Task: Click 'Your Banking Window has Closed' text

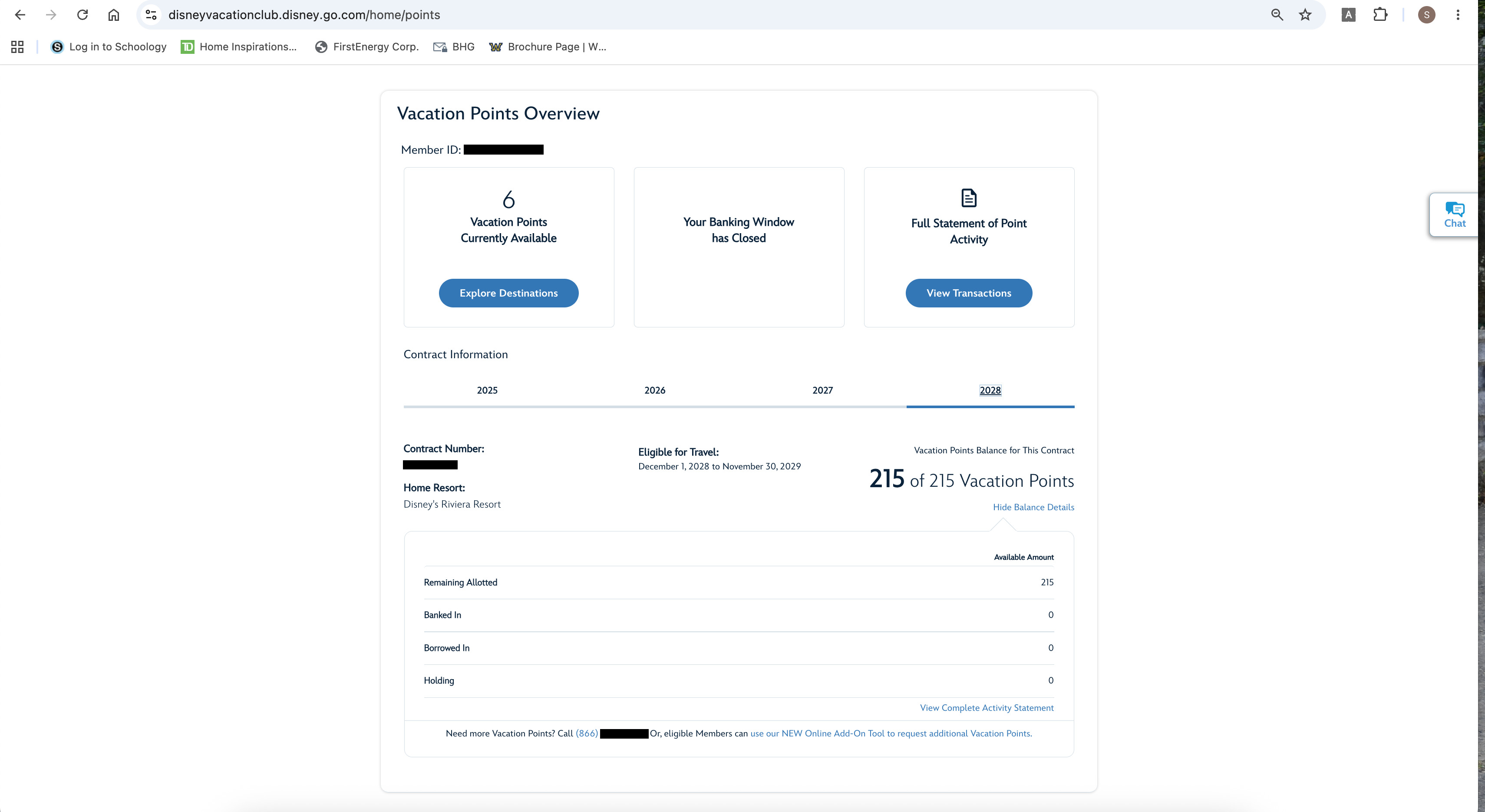Action: click(x=739, y=230)
